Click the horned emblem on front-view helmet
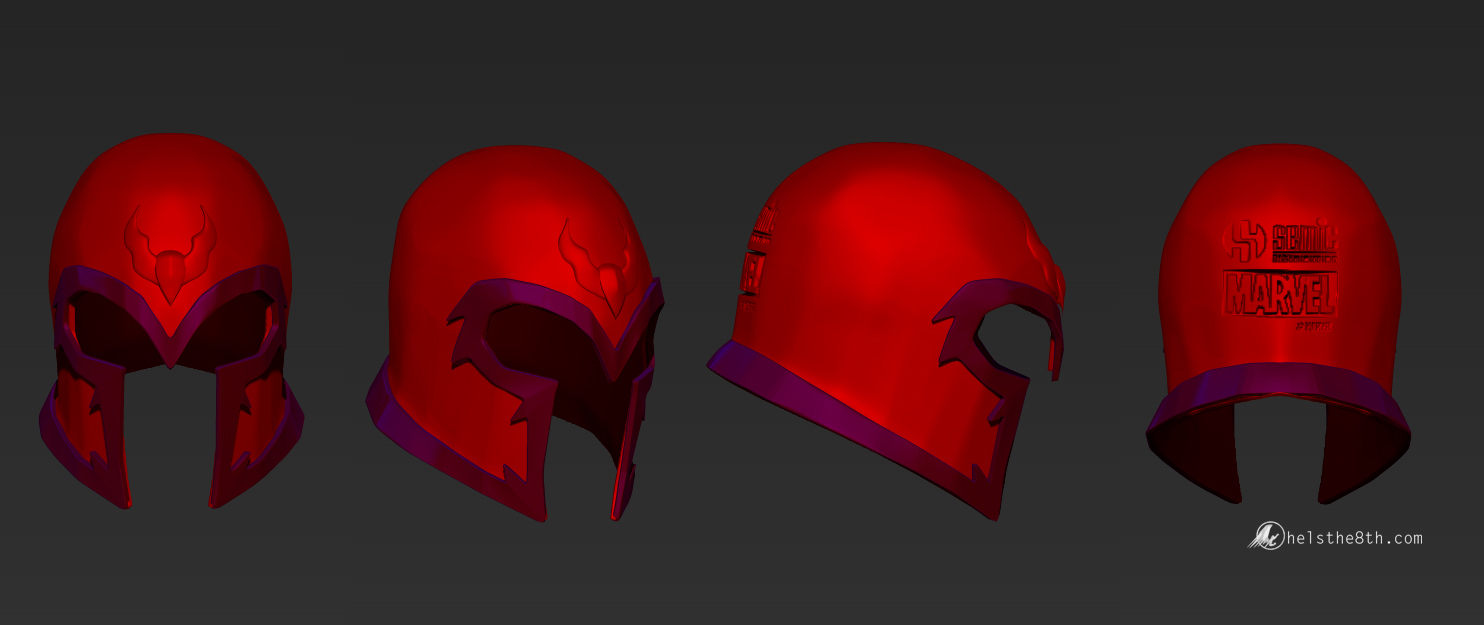Viewport: 1484px width, 625px height. coord(170,254)
